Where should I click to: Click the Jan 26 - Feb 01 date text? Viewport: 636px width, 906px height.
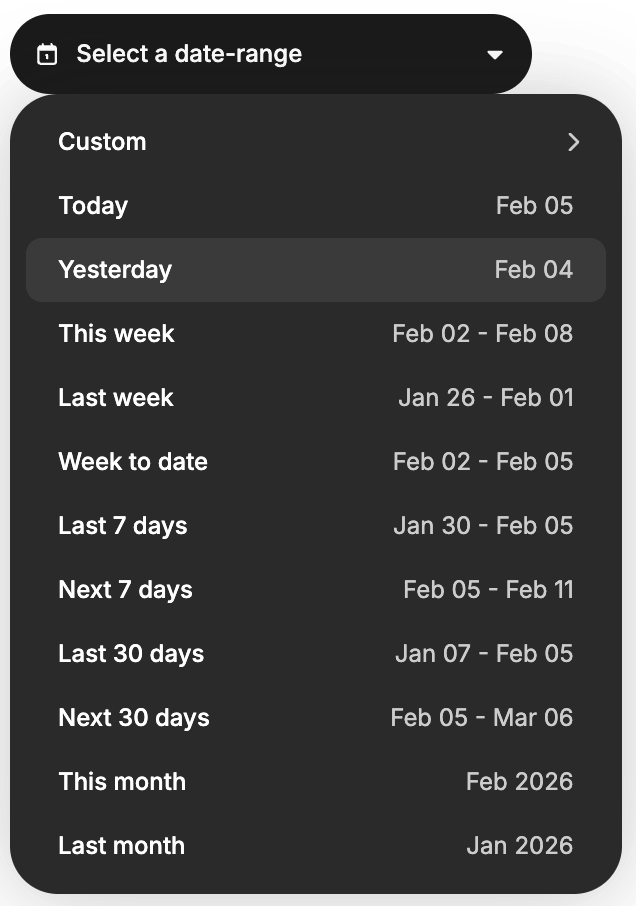486,398
